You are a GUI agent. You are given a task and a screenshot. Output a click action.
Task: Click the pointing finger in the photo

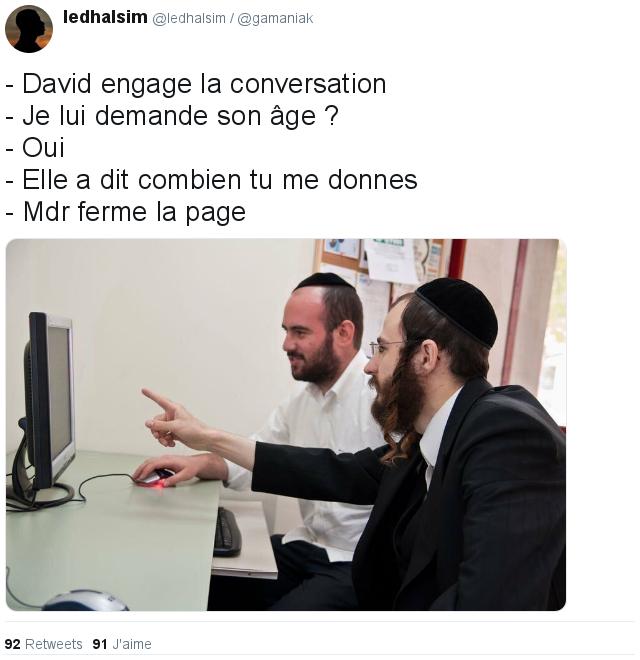tap(158, 399)
